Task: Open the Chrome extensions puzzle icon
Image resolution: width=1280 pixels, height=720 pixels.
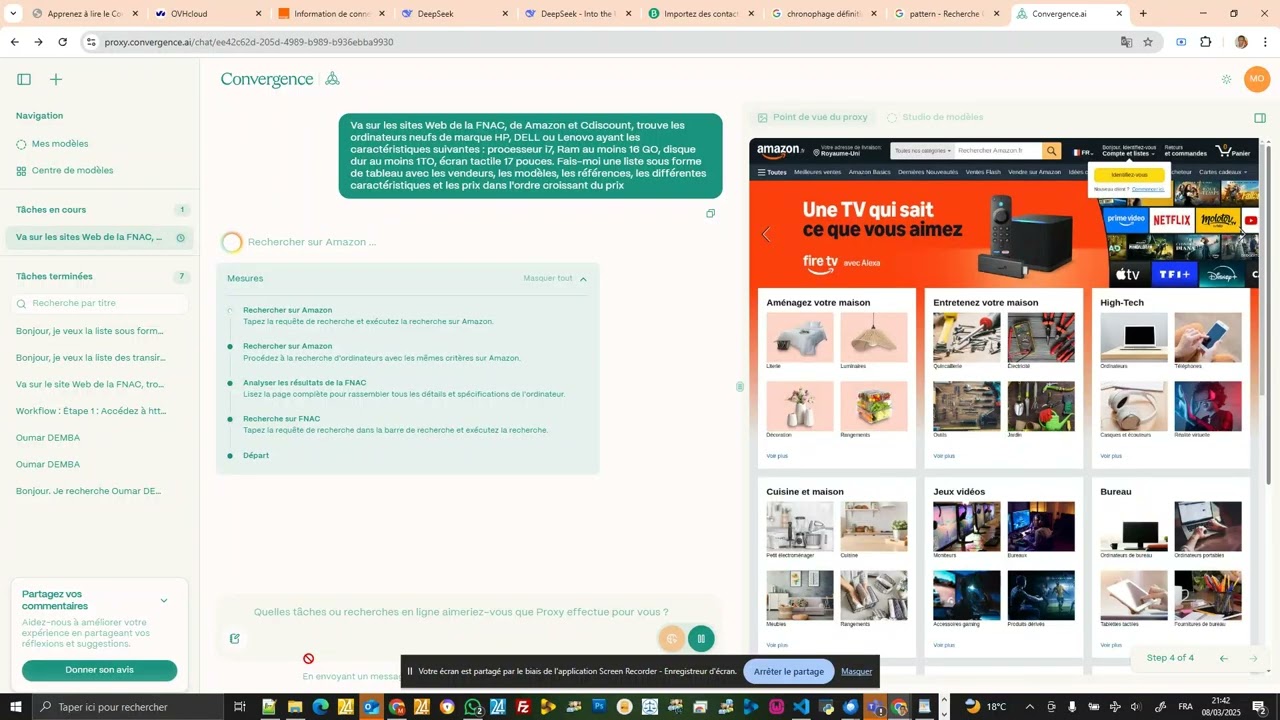Action: click(x=1205, y=42)
